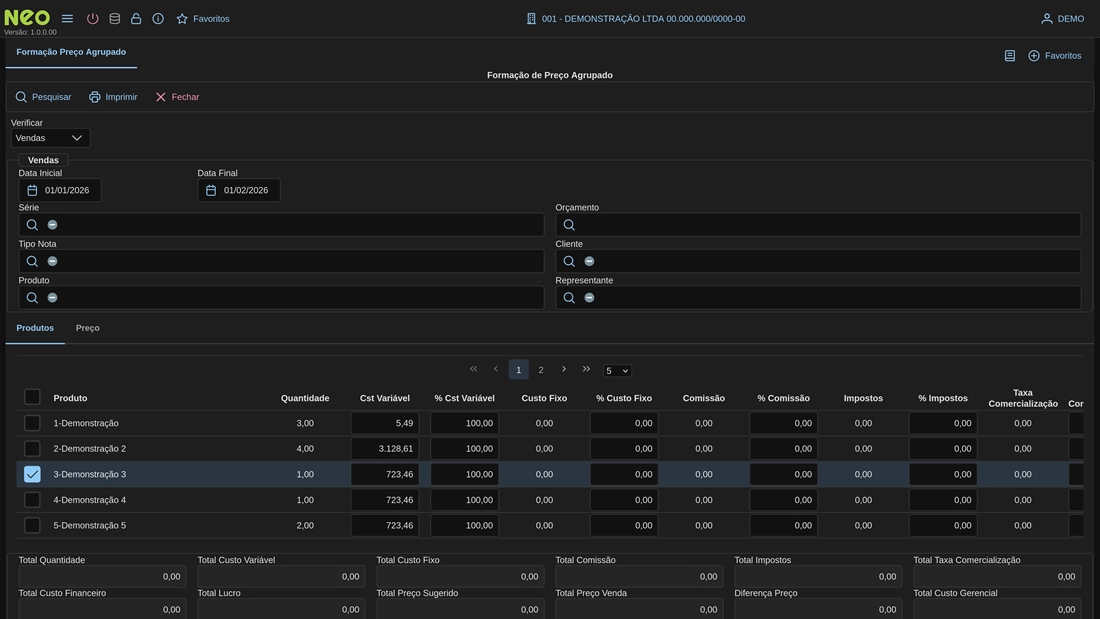Switch to the Preço tab
The width and height of the screenshot is (1100, 619).
click(87, 328)
